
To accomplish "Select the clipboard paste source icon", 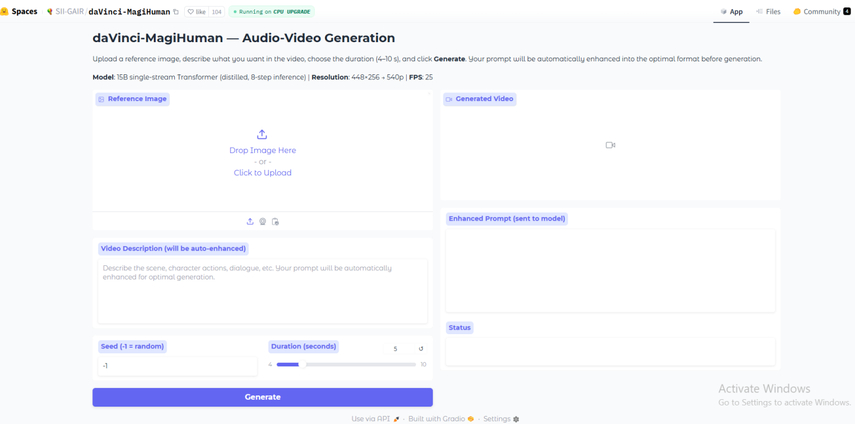I will point(275,221).
